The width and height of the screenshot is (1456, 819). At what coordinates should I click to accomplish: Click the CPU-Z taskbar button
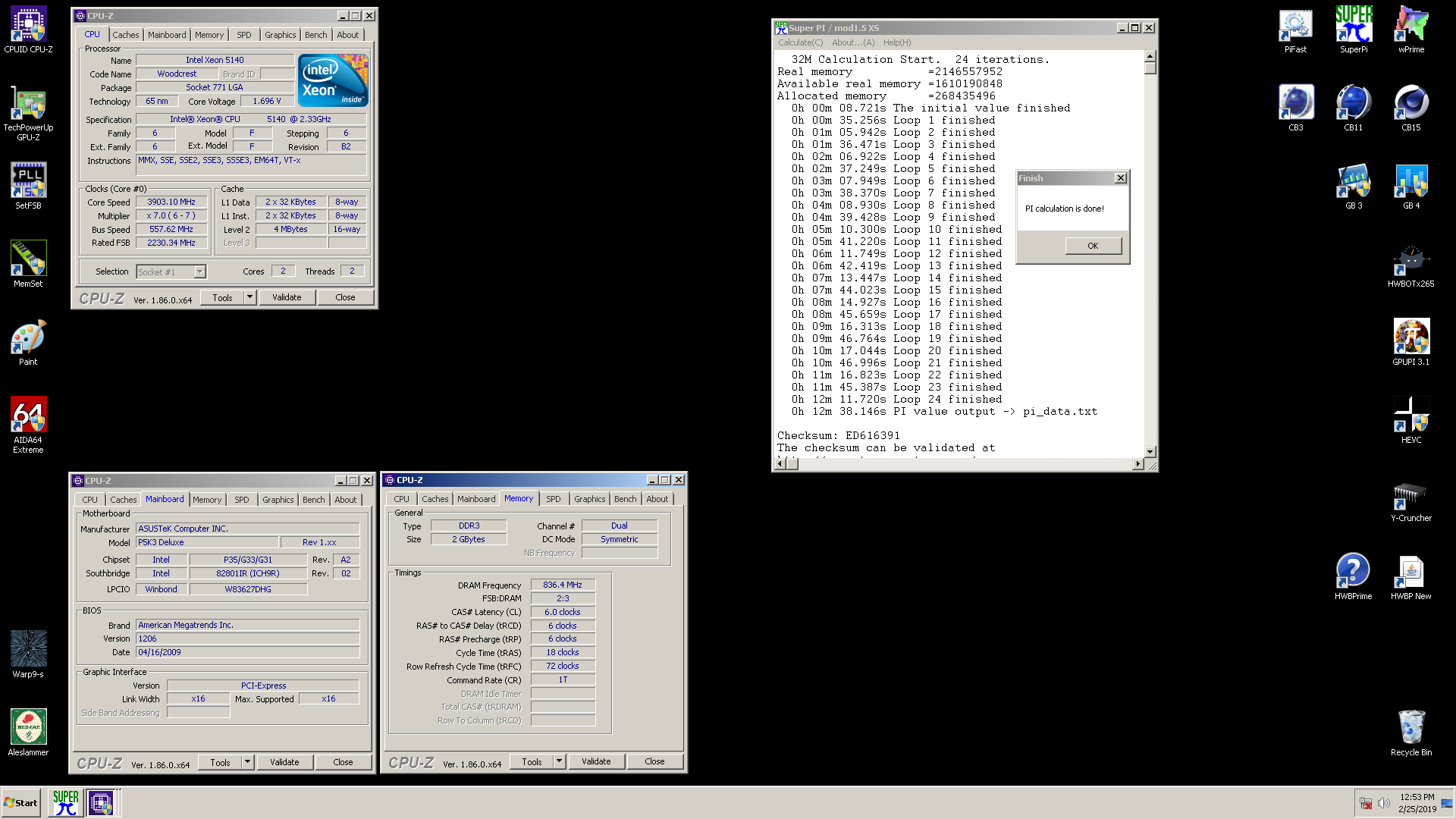click(x=101, y=802)
